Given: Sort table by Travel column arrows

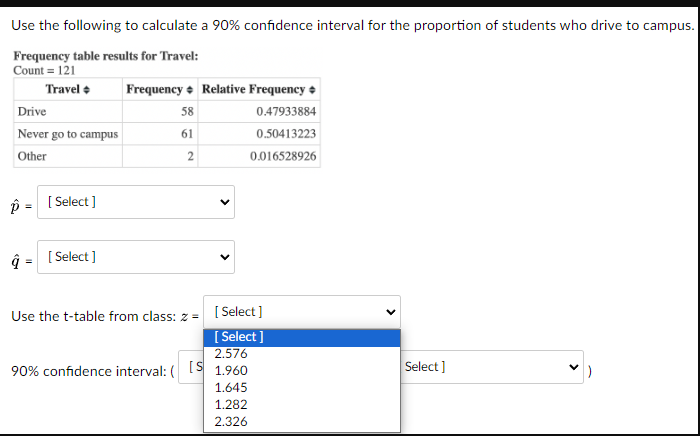Looking at the screenshot, I should pyautogui.click(x=87, y=90).
